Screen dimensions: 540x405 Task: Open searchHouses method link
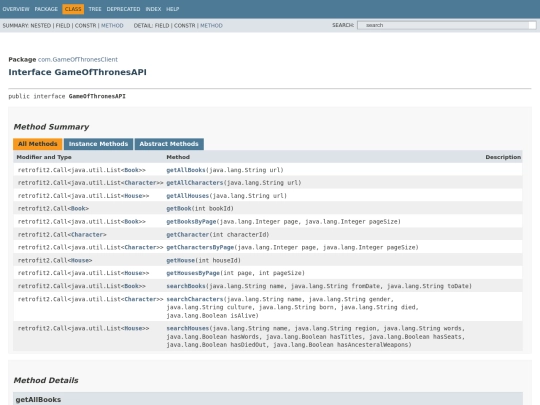coord(188,328)
